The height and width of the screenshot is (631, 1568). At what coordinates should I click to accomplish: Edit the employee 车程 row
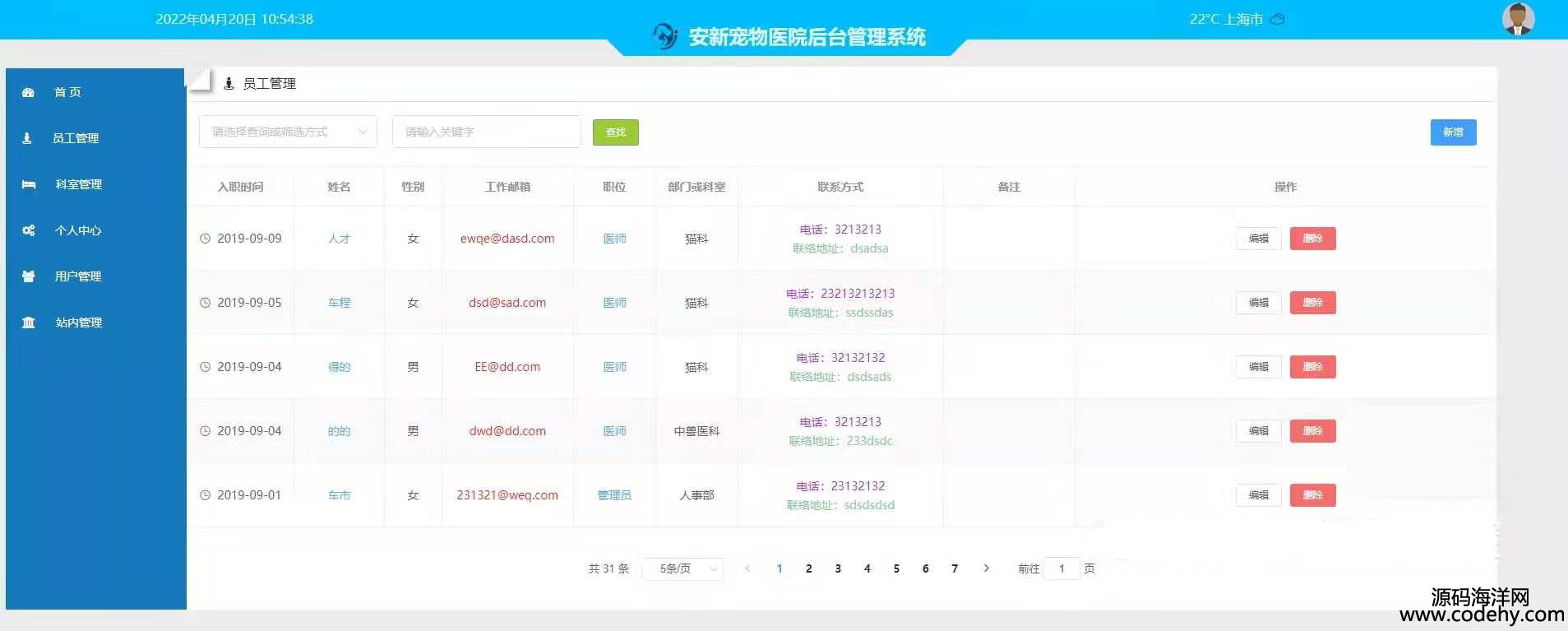1258,303
